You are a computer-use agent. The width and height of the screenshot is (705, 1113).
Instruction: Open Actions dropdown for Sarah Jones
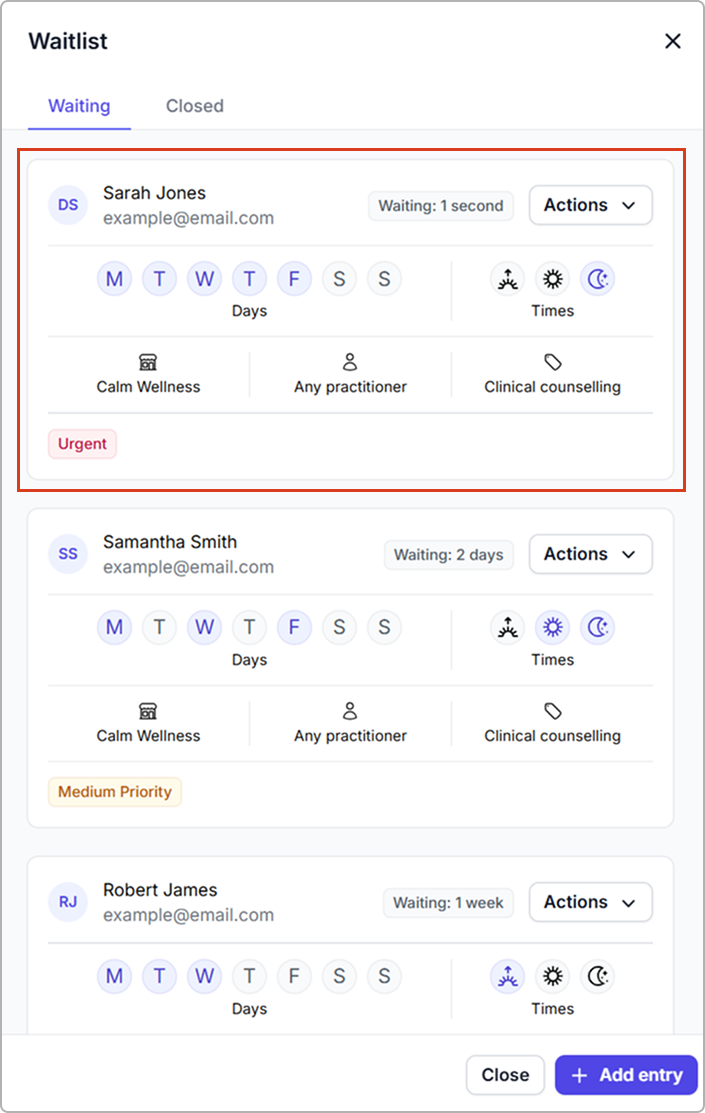pos(590,205)
